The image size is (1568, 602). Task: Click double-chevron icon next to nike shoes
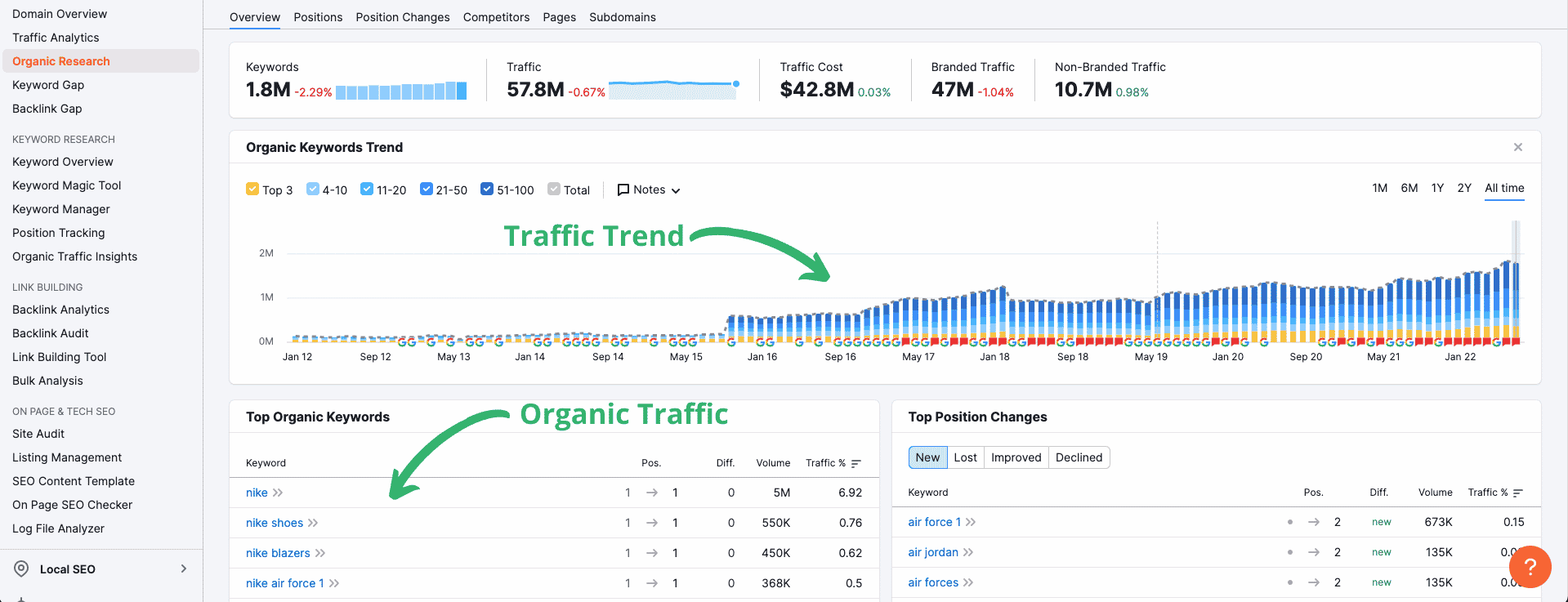click(313, 523)
